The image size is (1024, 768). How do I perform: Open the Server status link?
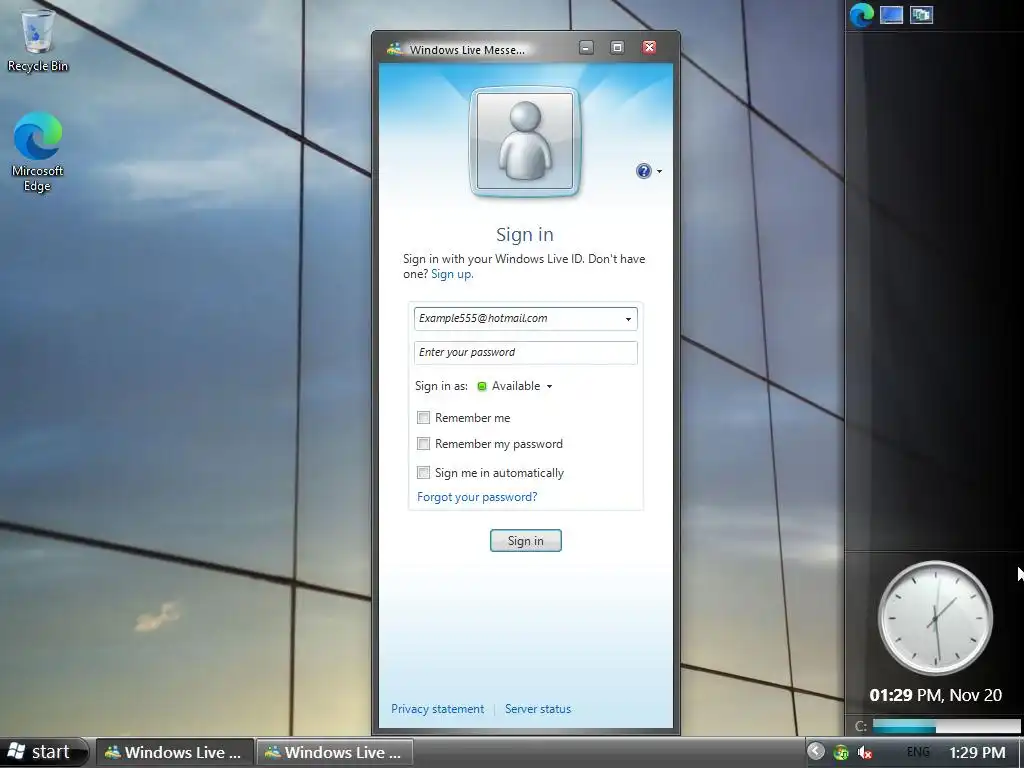pyautogui.click(x=538, y=709)
